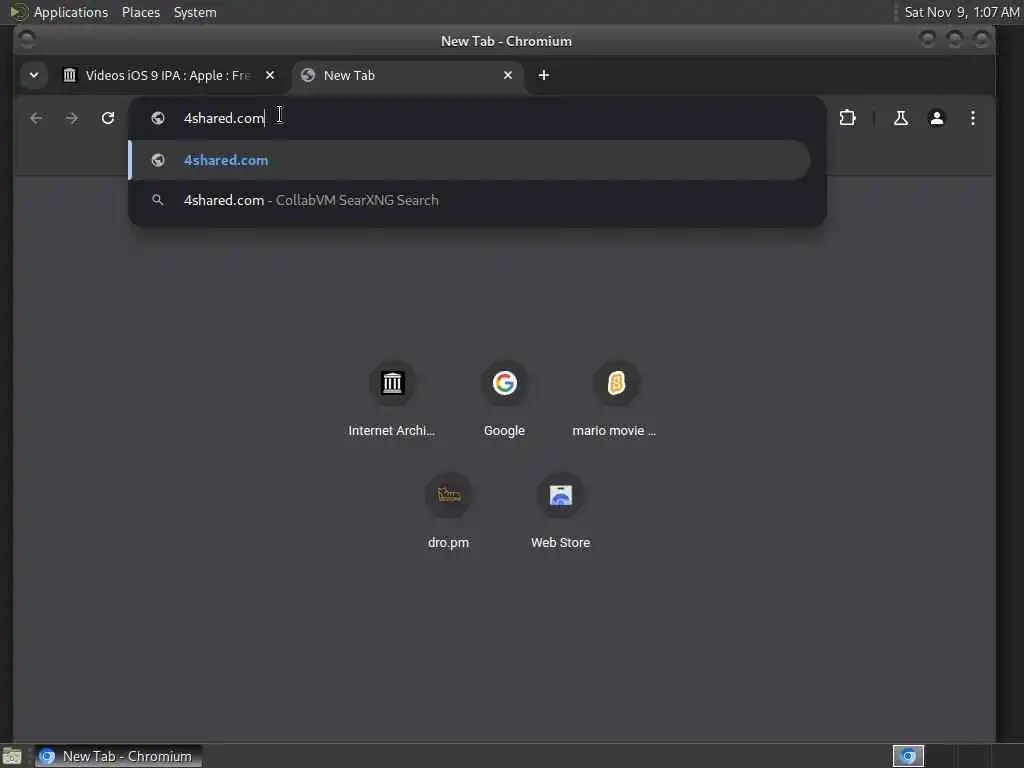The height and width of the screenshot is (768, 1024).
Task: Open the three-dot Chromium menu
Action: tap(972, 118)
